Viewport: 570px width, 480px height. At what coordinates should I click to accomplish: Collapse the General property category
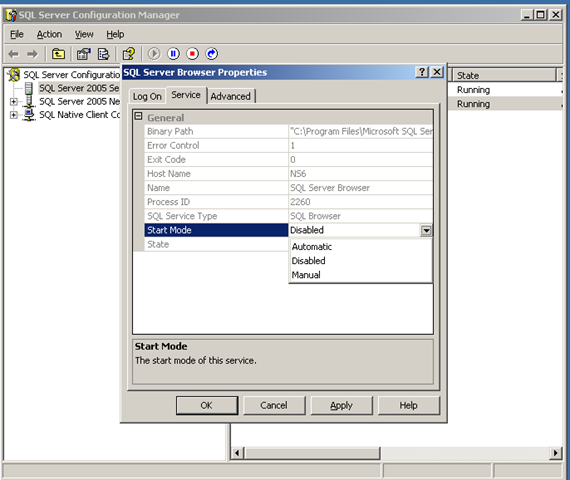point(139,116)
